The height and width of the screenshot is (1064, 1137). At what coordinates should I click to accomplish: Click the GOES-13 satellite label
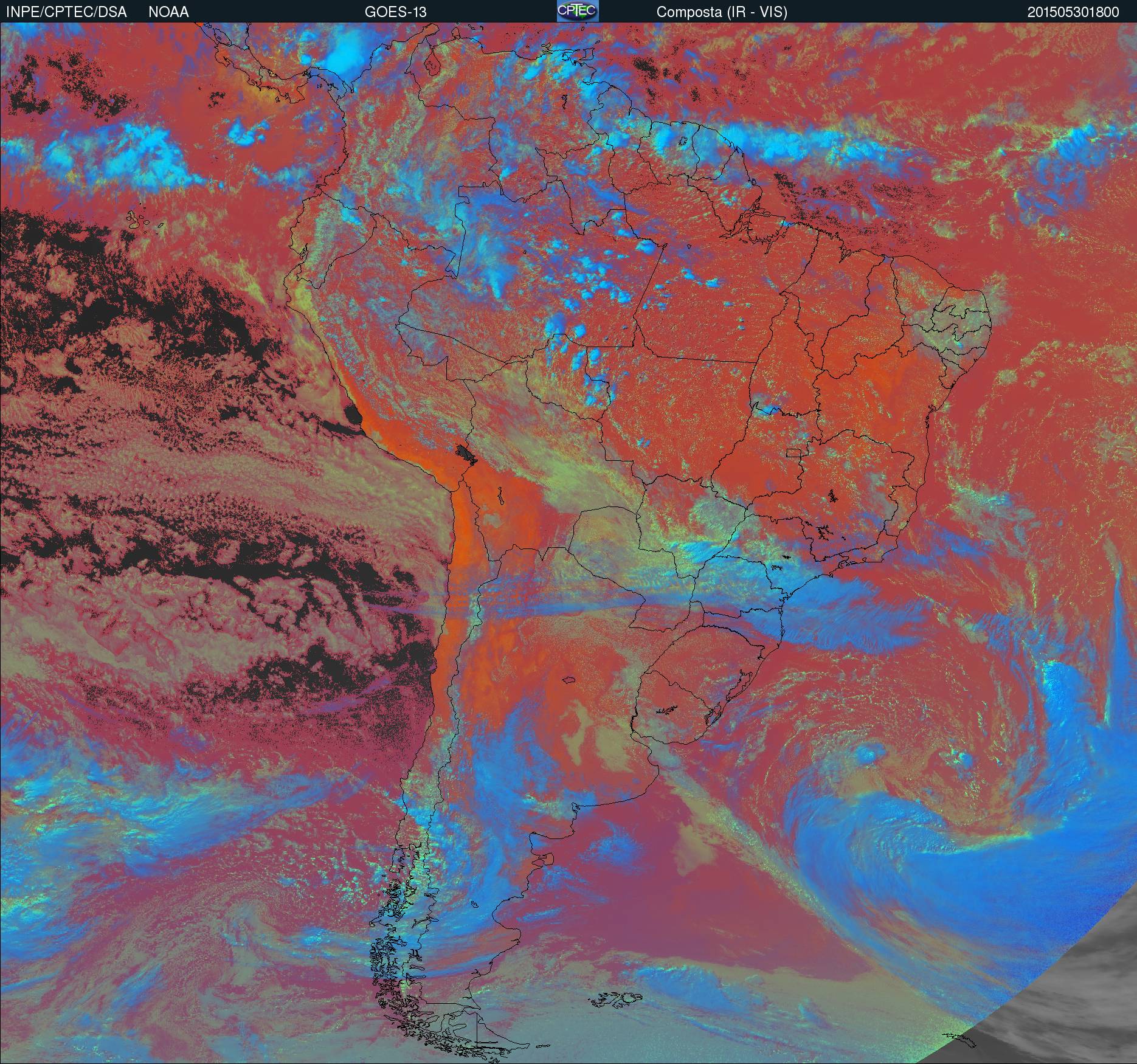[396, 12]
